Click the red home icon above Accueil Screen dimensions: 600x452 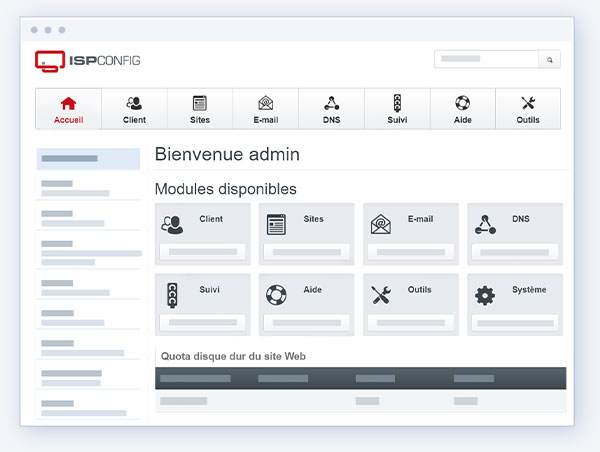tap(68, 103)
